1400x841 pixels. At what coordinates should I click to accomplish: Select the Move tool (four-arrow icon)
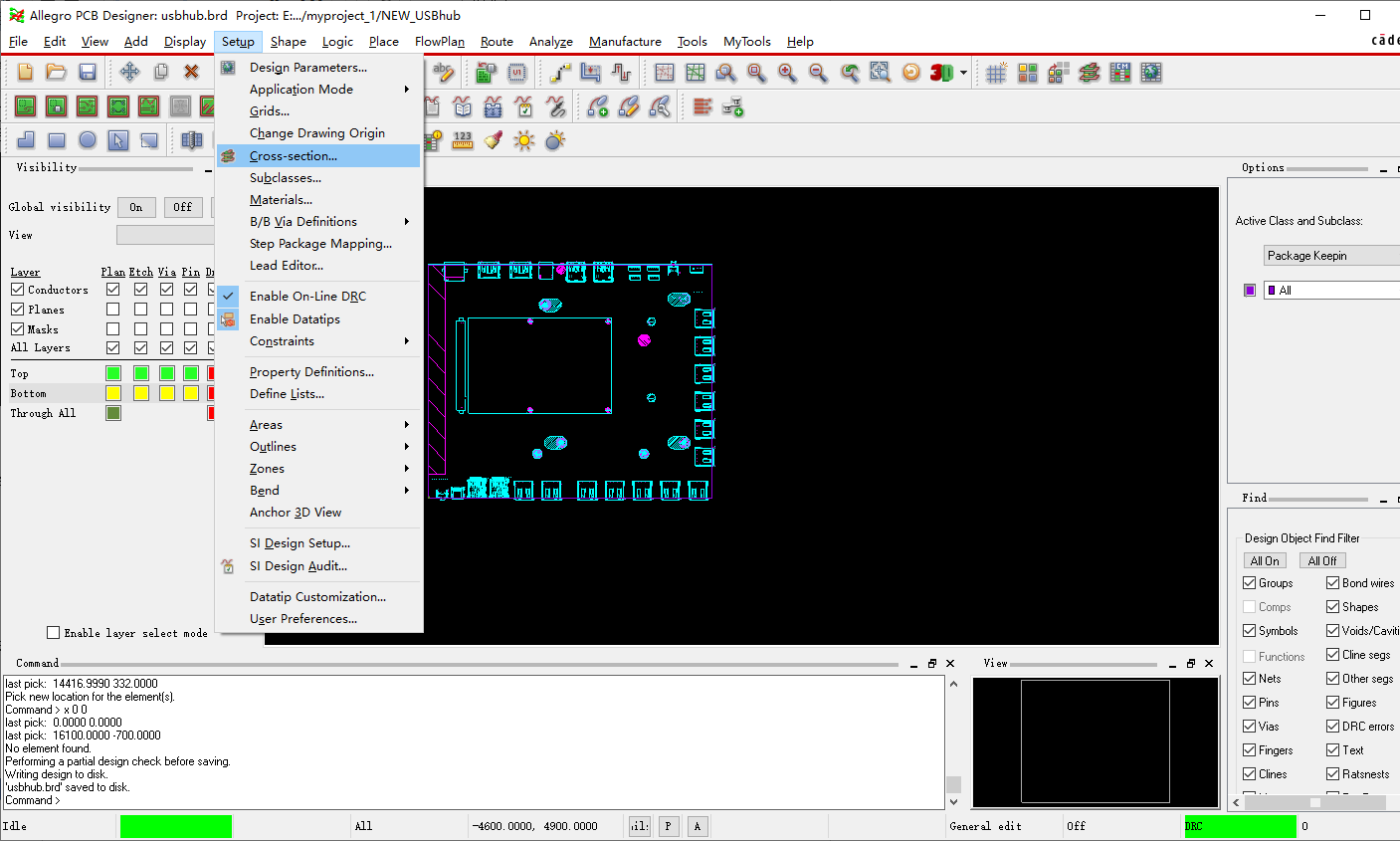point(129,72)
